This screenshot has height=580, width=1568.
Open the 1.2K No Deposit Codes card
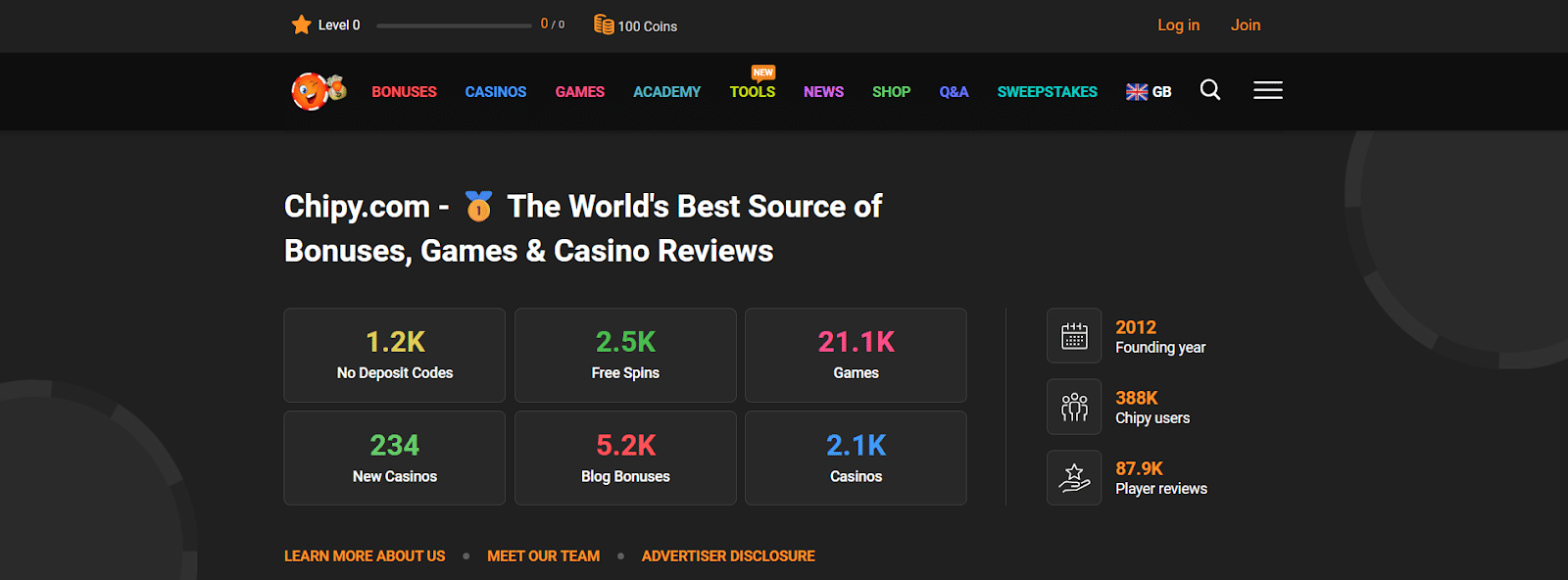click(x=395, y=356)
